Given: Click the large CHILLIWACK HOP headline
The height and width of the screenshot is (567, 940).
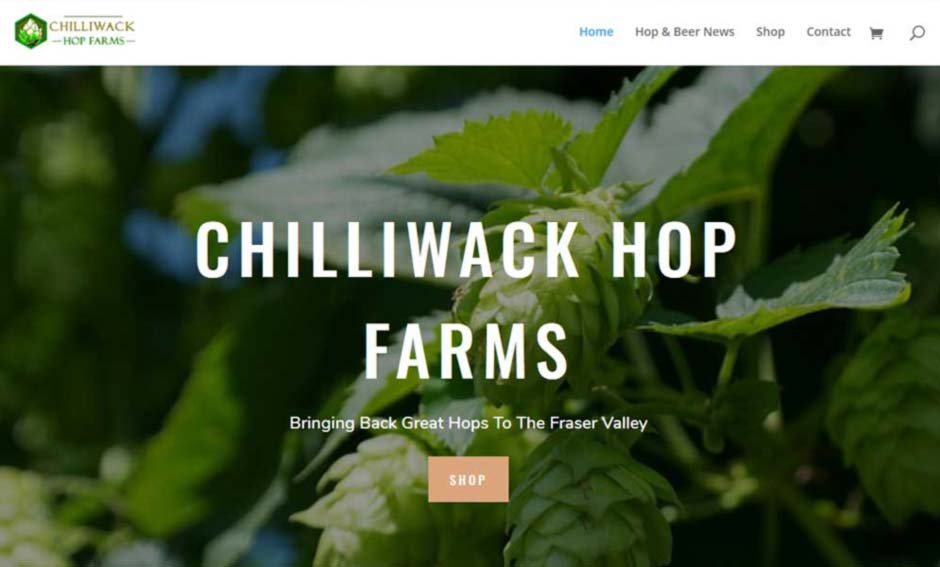Looking at the screenshot, I should click(x=466, y=249).
